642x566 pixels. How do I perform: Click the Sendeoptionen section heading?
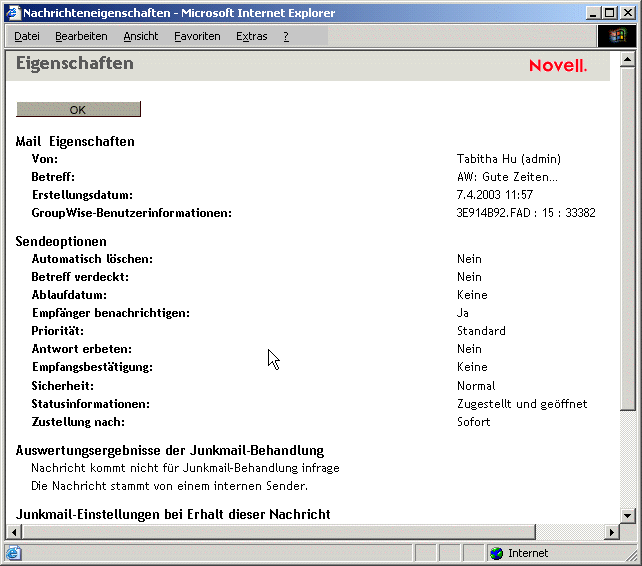[61, 241]
